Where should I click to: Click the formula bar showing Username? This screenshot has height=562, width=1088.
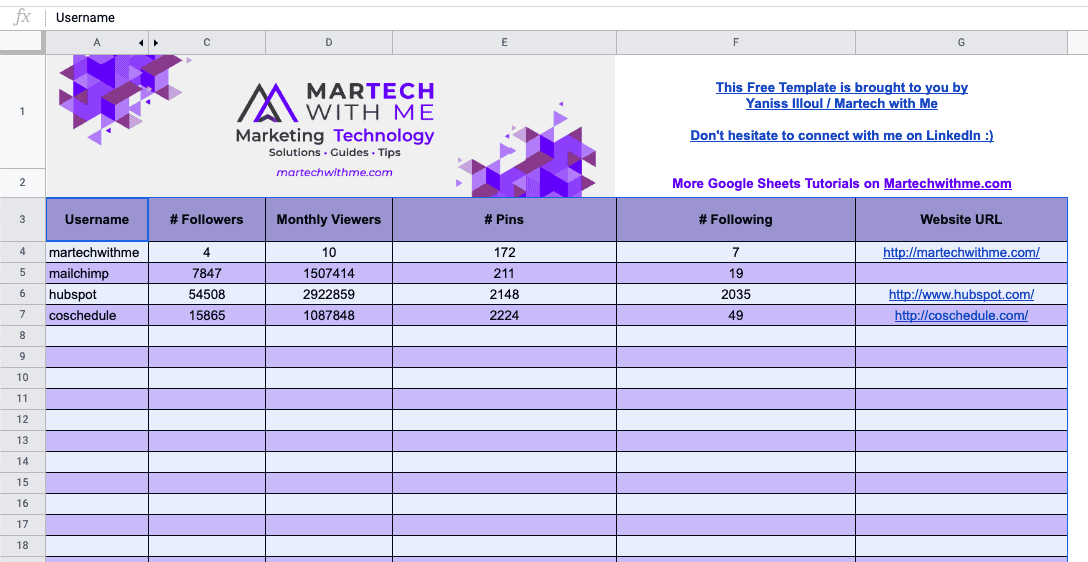[566, 17]
